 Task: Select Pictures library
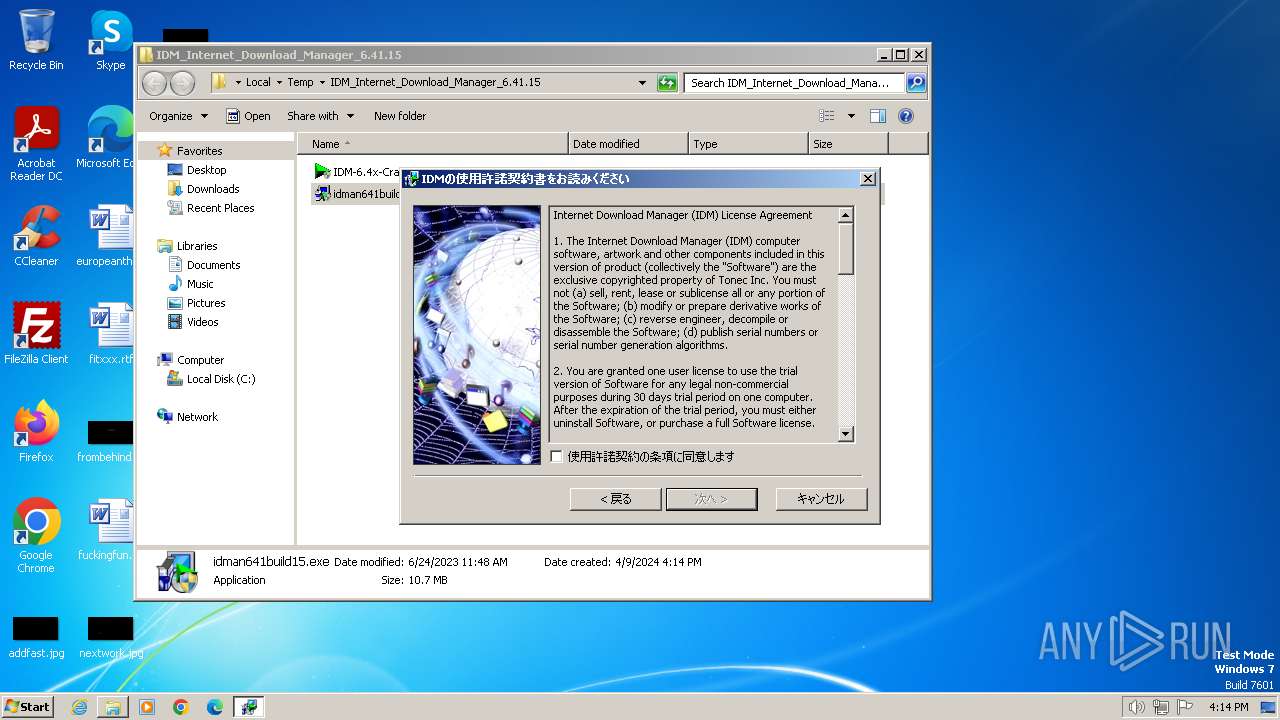(205, 303)
